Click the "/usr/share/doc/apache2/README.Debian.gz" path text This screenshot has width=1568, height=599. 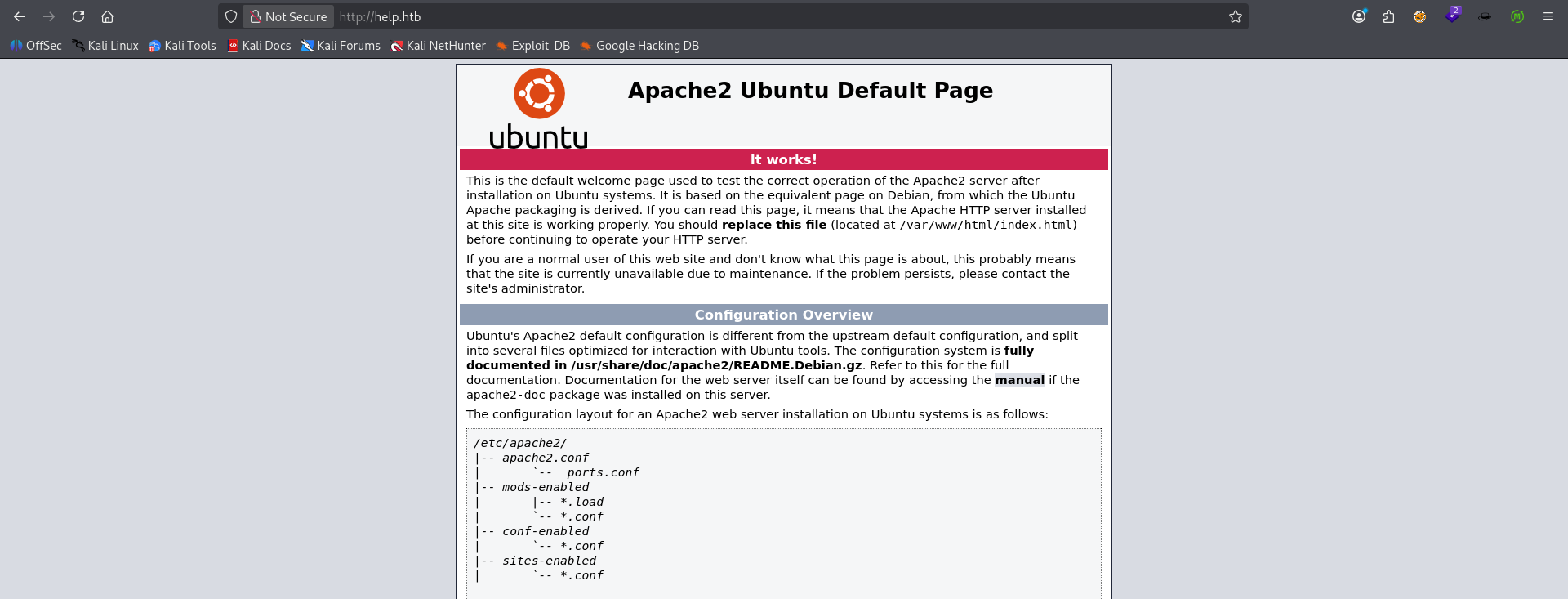[716, 365]
